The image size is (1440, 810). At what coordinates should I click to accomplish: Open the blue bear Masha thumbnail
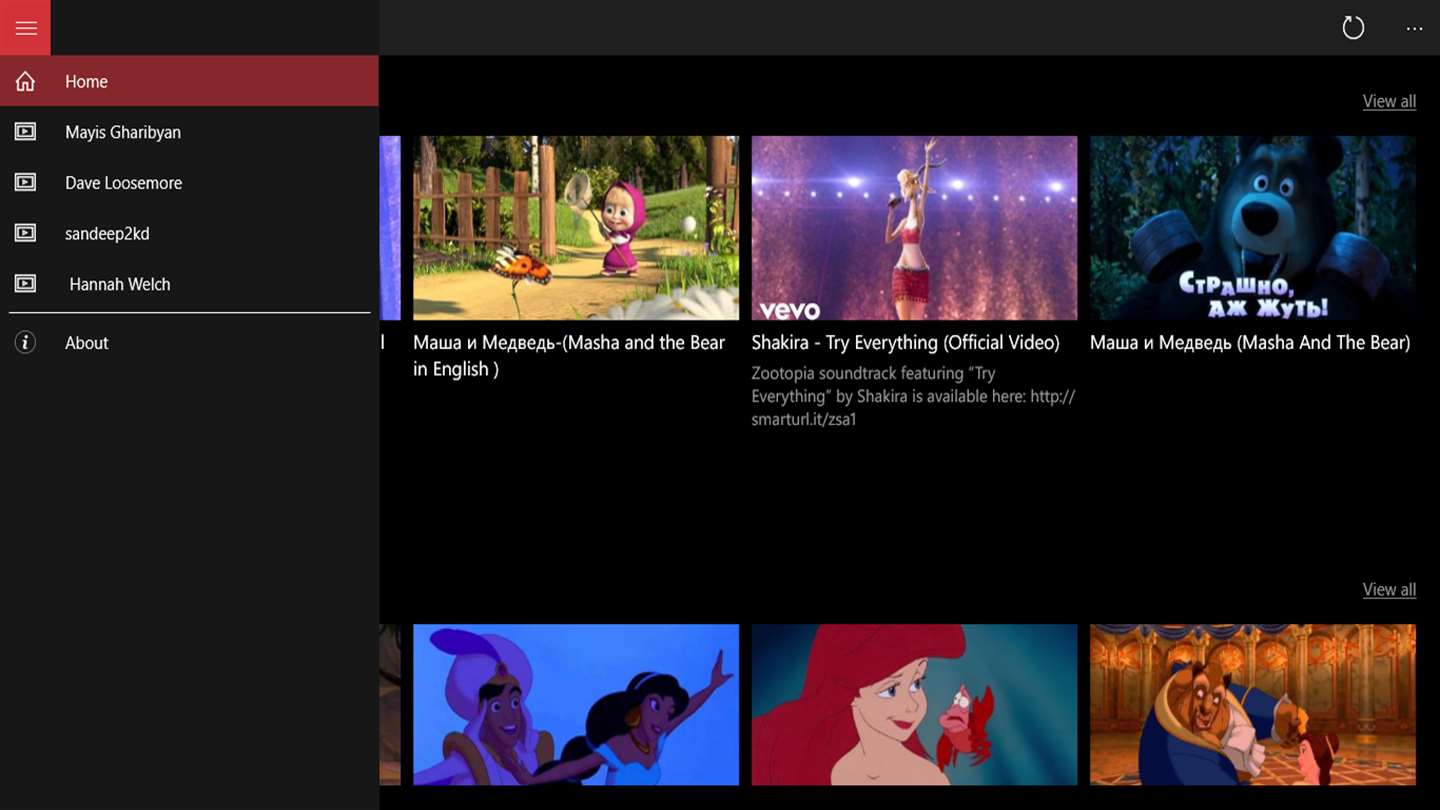1253,228
